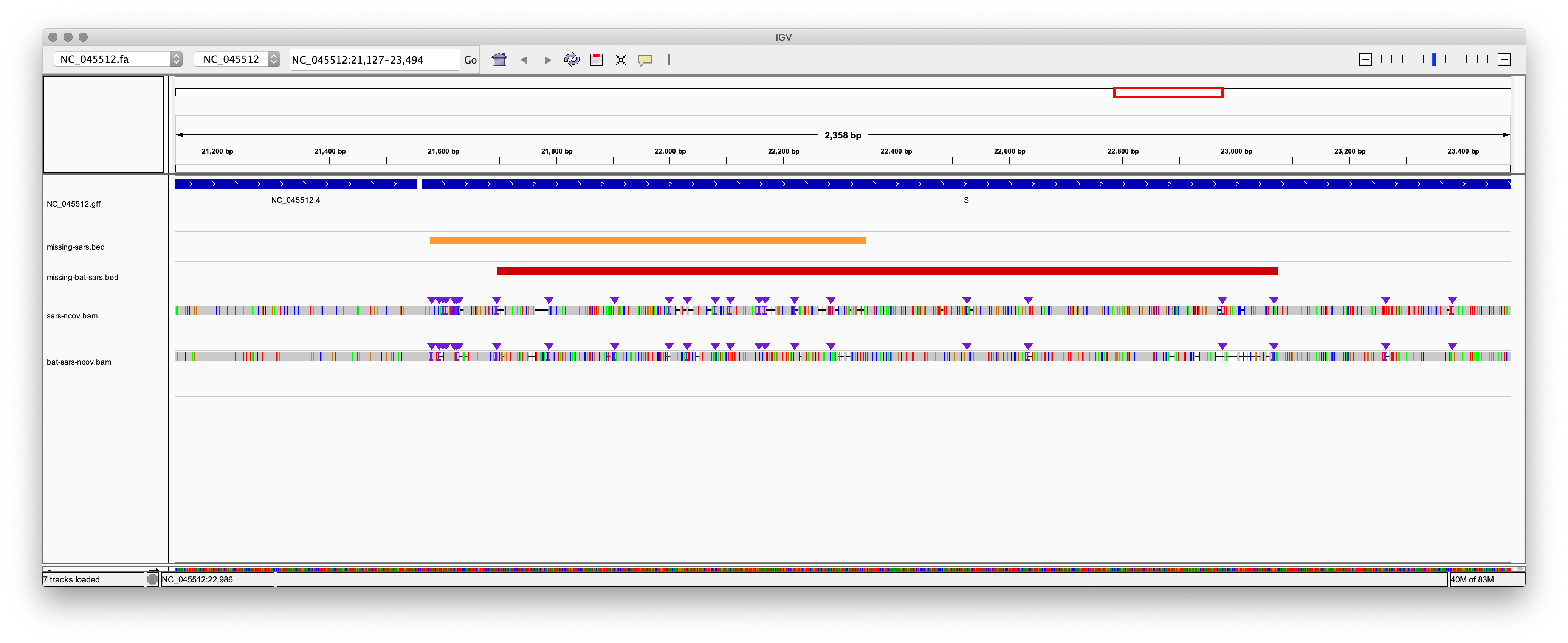This screenshot has width=1568, height=643.
Task: Go back to previous locus
Action: (x=524, y=60)
